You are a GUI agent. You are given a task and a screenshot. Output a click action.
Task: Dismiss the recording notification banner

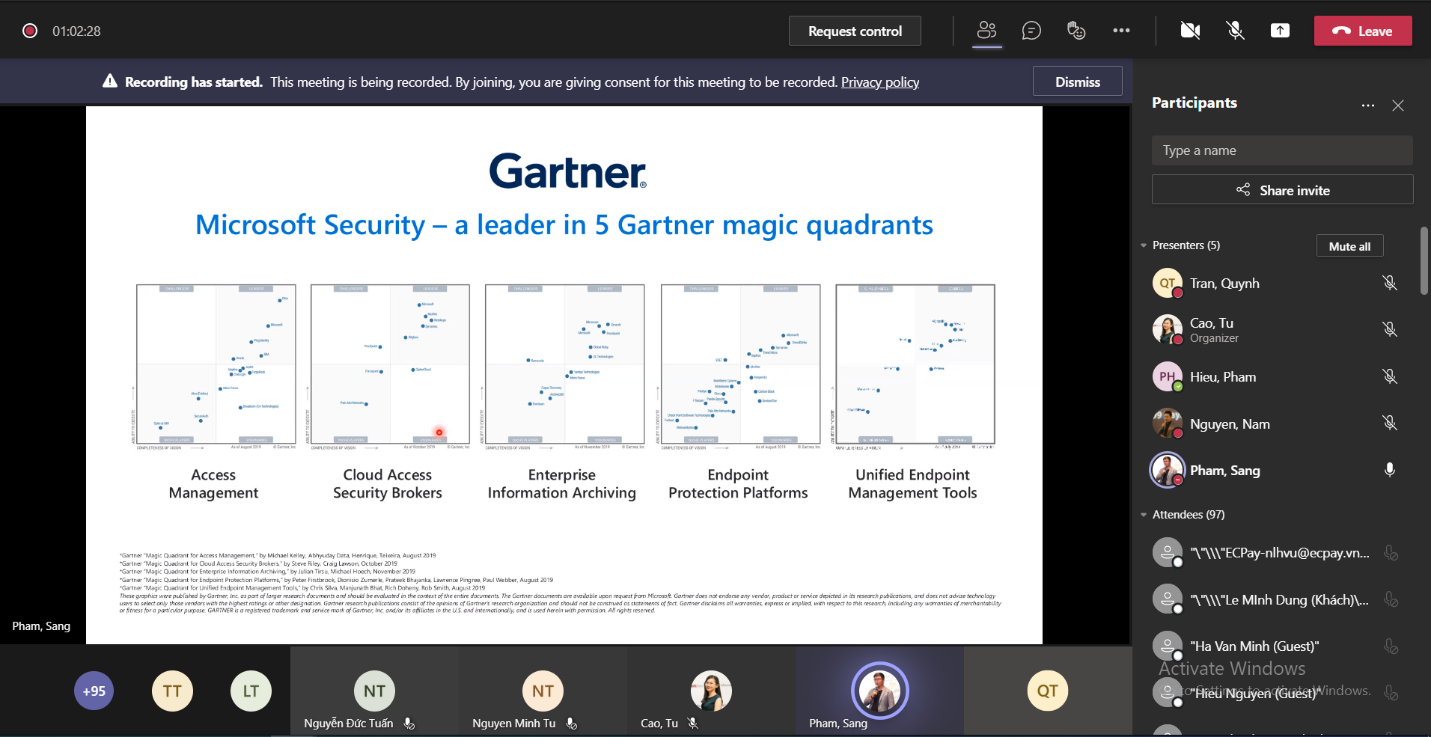click(1077, 82)
